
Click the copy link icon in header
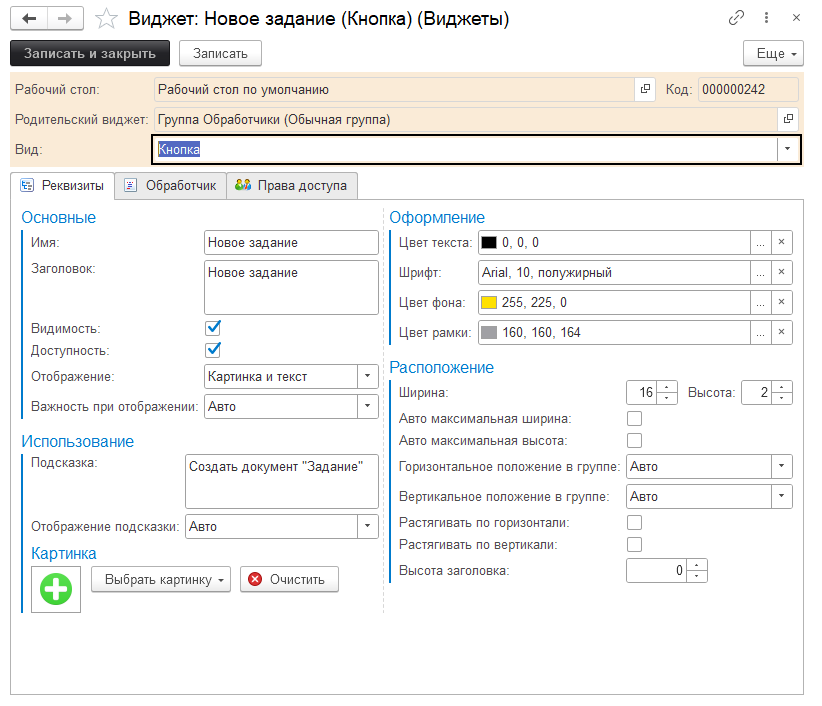click(x=737, y=18)
